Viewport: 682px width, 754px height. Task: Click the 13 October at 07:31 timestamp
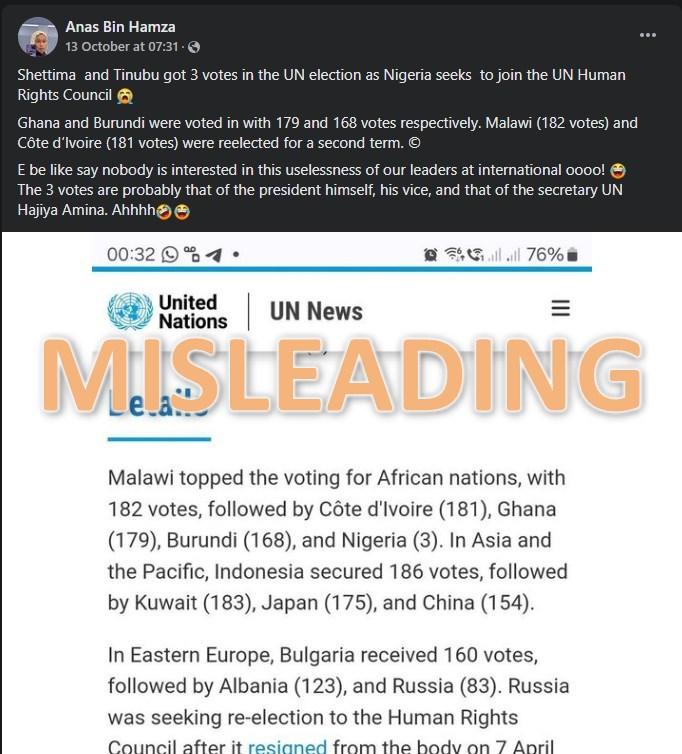point(122,47)
